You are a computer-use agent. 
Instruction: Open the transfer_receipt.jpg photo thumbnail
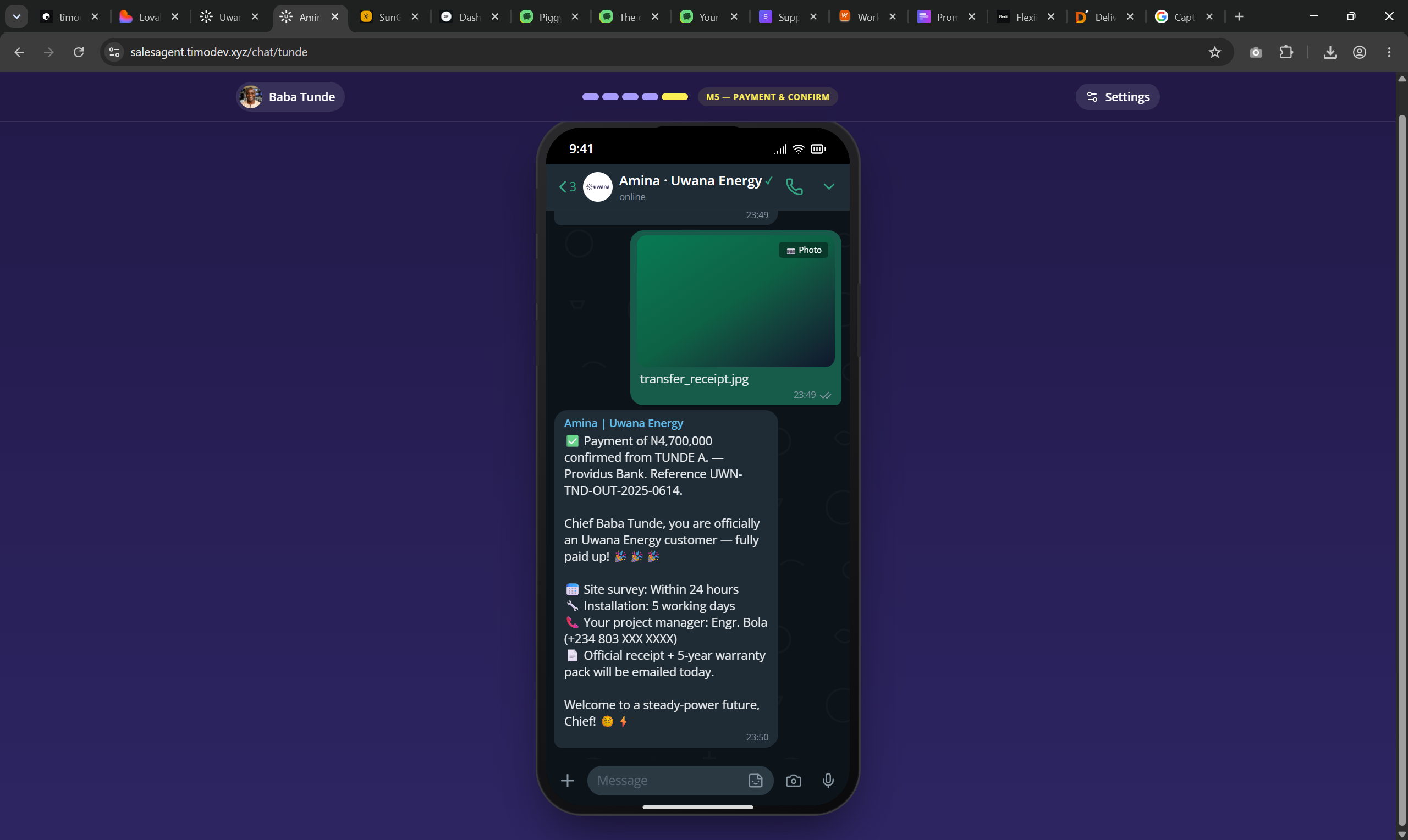click(x=735, y=301)
